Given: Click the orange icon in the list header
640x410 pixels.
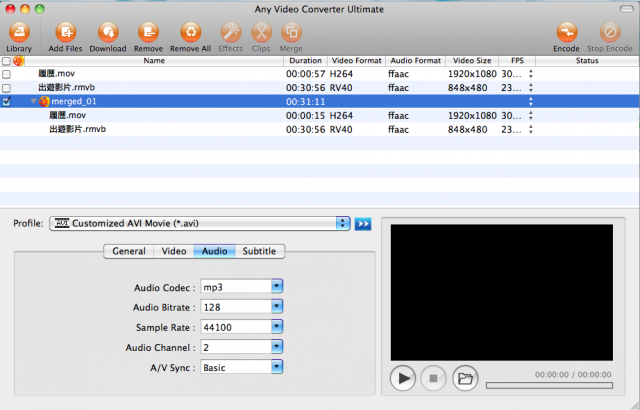Looking at the screenshot, I should (18, 61).
